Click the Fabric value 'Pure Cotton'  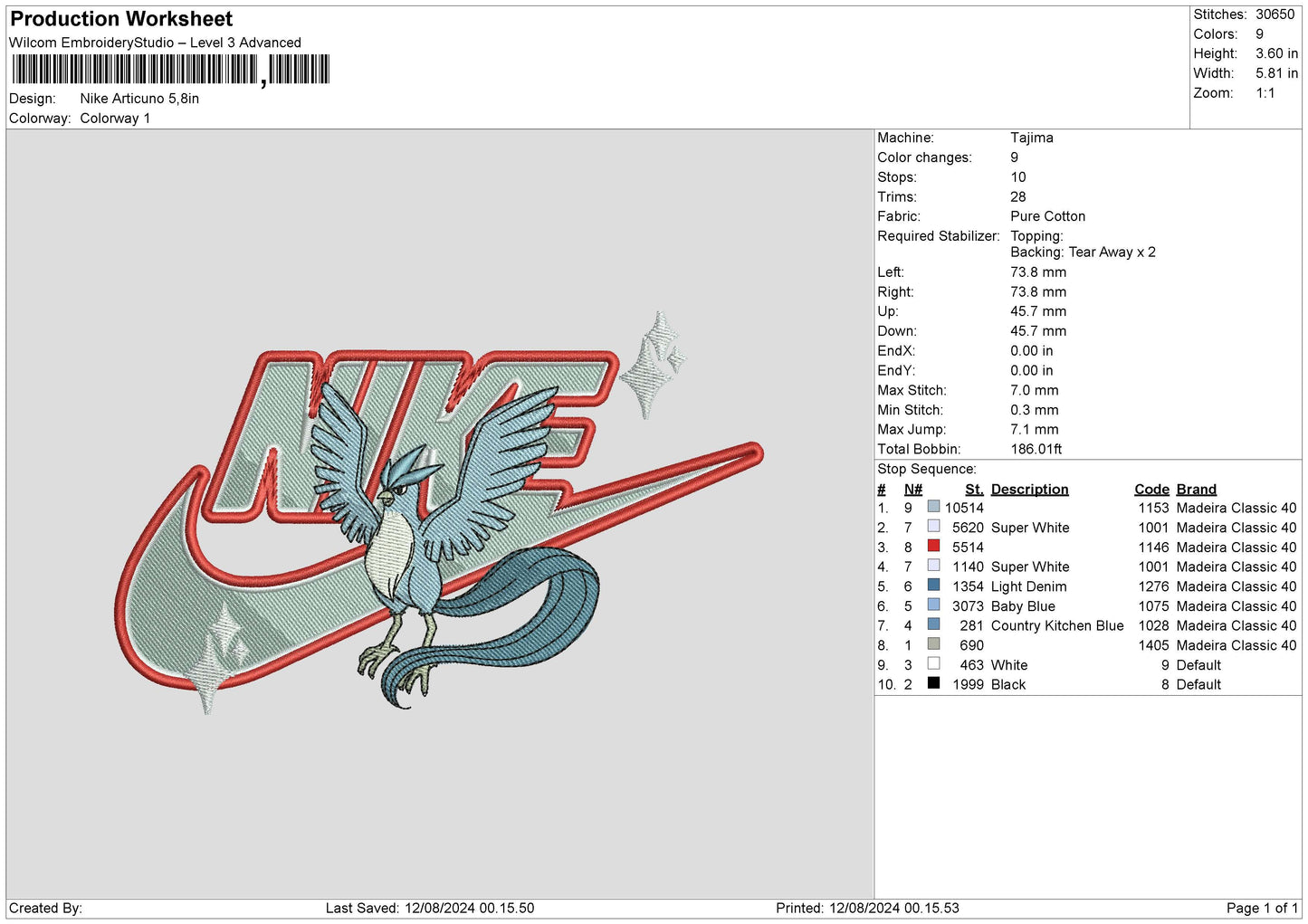pyautogui.click(x=1047, y=216)
